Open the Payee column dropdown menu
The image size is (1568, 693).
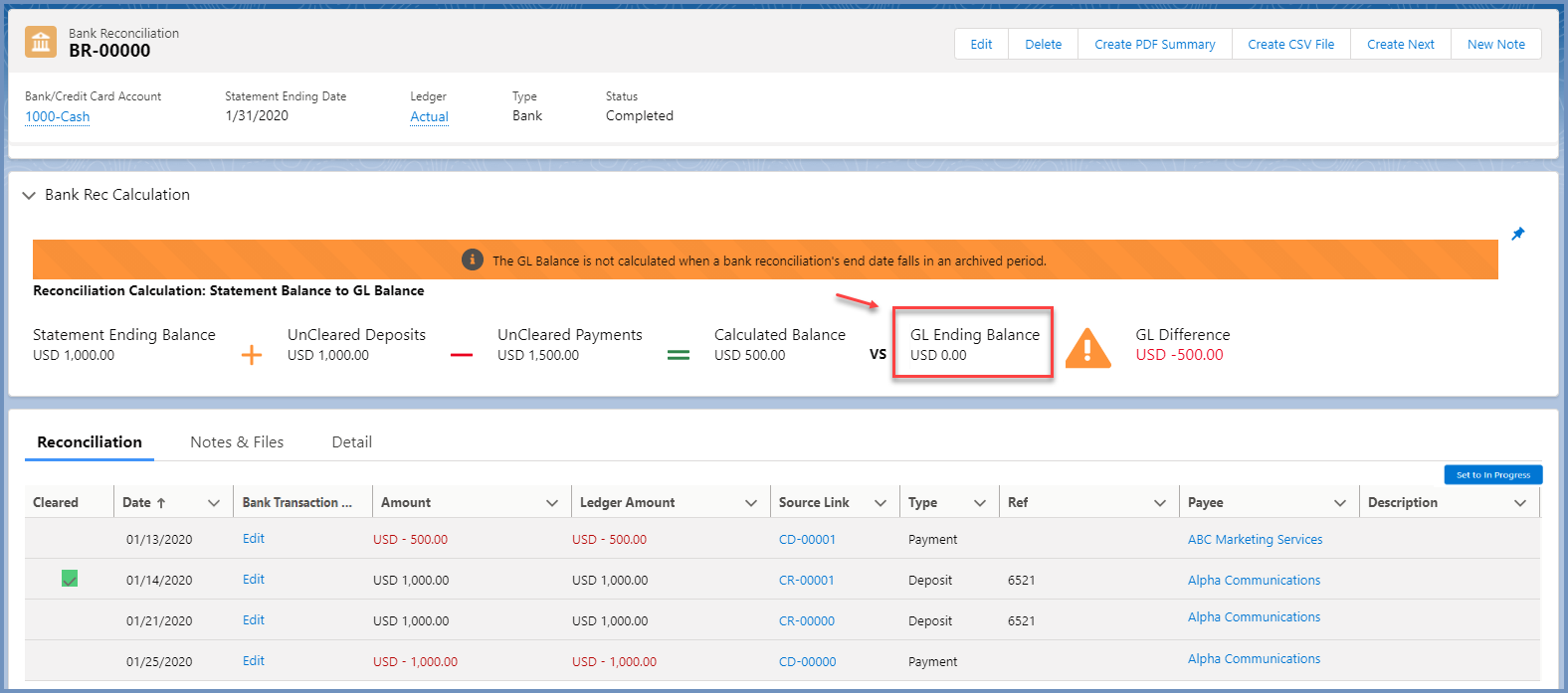1340,503
